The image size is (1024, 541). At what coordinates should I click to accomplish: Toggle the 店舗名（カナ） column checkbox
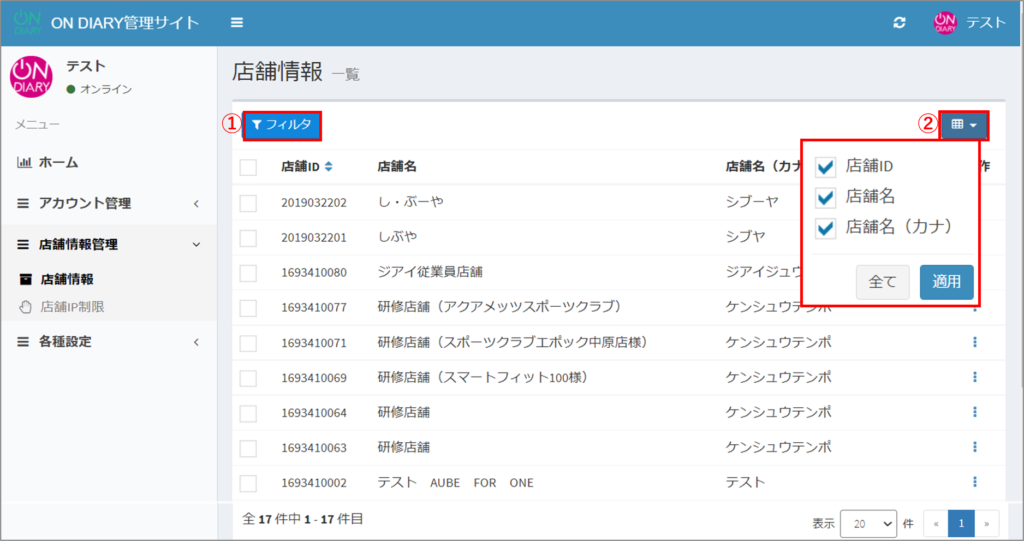(x=826, y=228)
